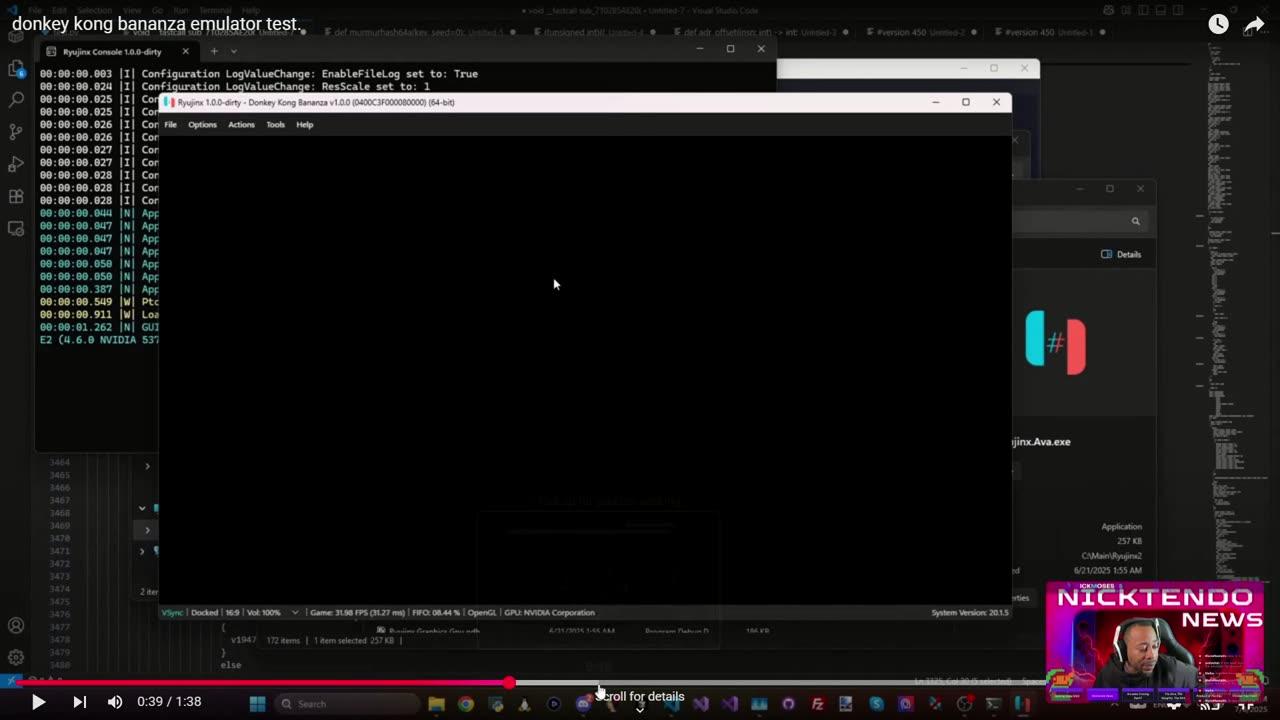Click System Version: 20.1.5 text
Screen dimensions: 1280x720
(x=969, y=612)
